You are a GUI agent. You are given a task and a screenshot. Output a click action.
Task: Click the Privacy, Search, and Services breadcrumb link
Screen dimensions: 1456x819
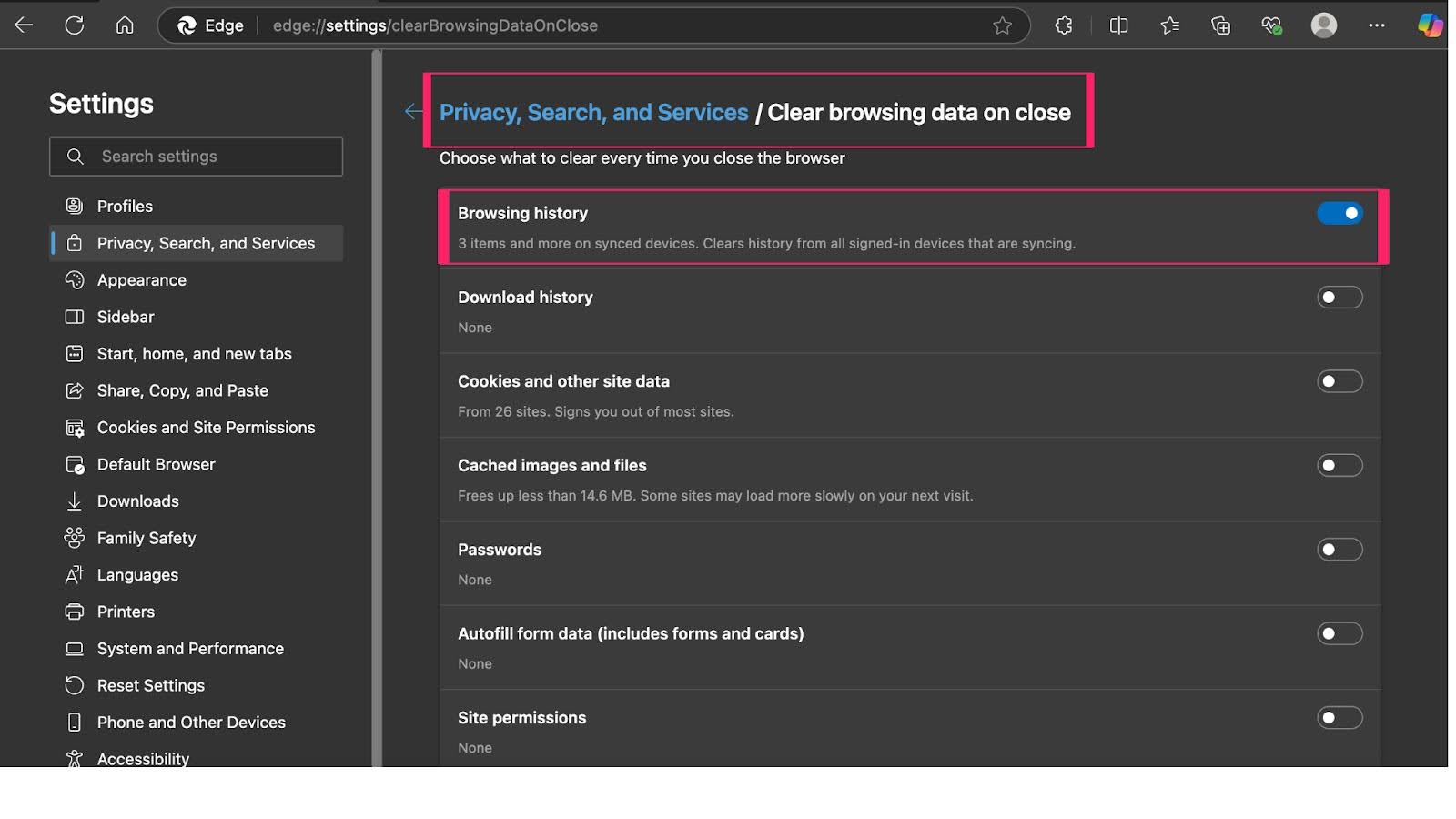pyautogui.click(x=593, y=113)
